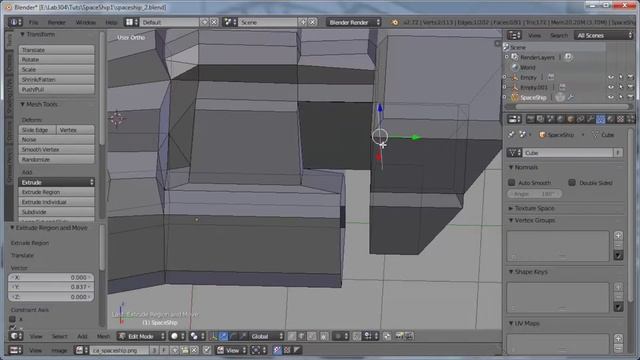Toggle renderability camera for Empty
640x360 pixels.
pos(631,77)
